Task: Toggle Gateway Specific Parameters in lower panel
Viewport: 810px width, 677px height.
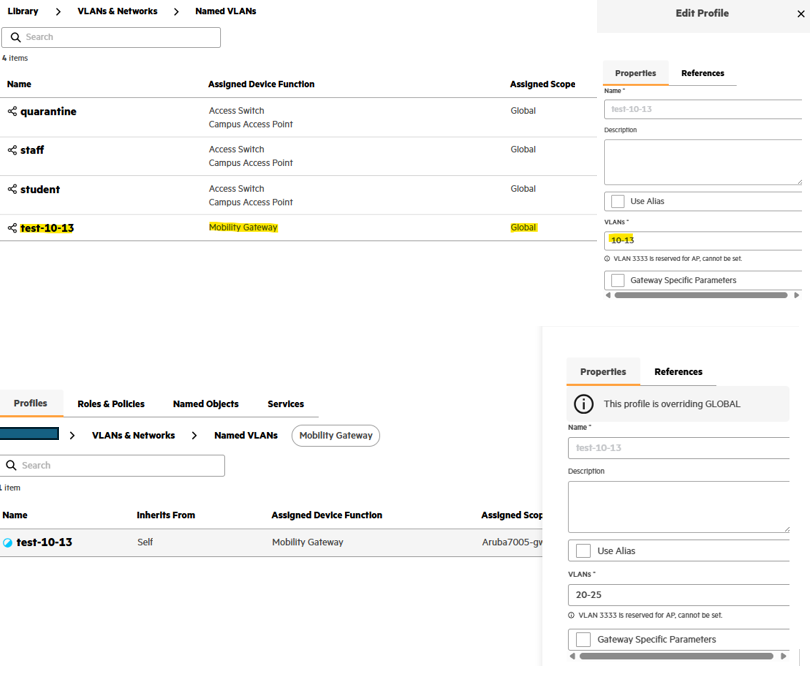Action: click(583, 639)
